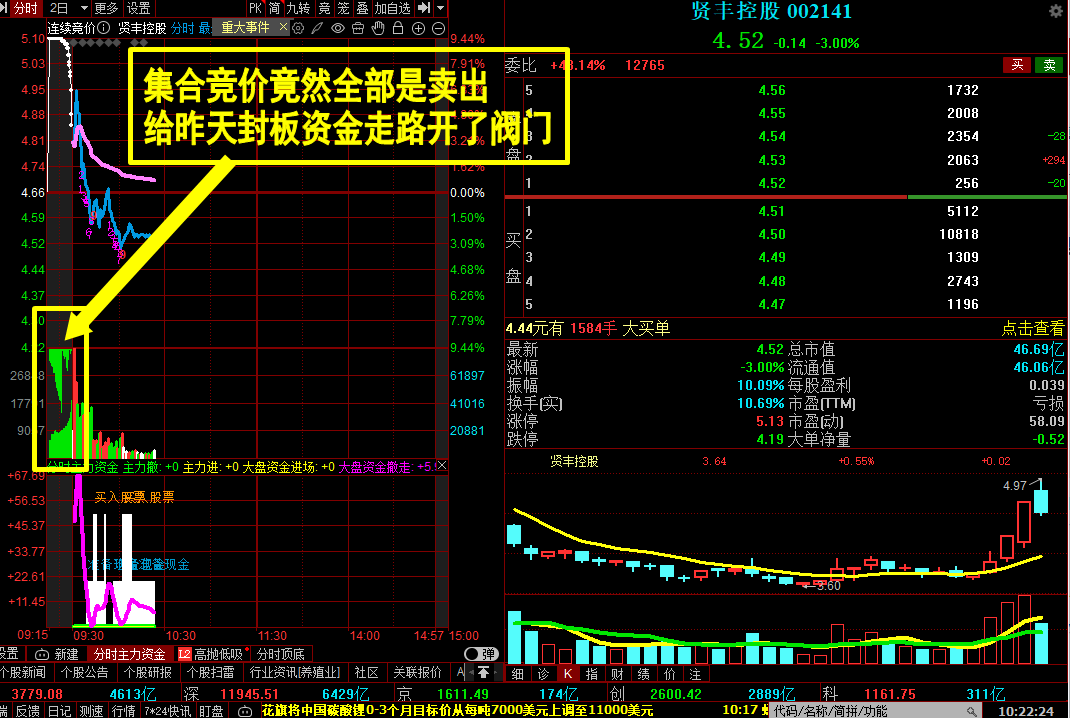1070x718 pixels.
Task: Select the 高抛低吸 indicator tab
Action: coord(212,654)
